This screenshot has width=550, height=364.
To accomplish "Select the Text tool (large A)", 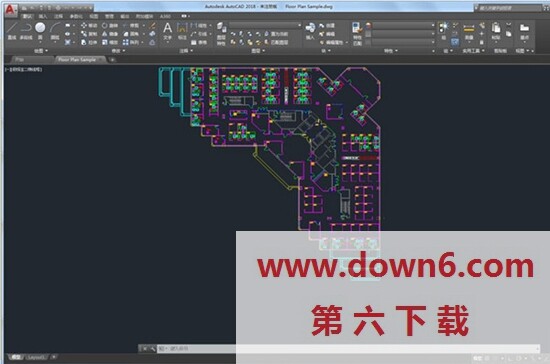I will [x=168, y=31].
